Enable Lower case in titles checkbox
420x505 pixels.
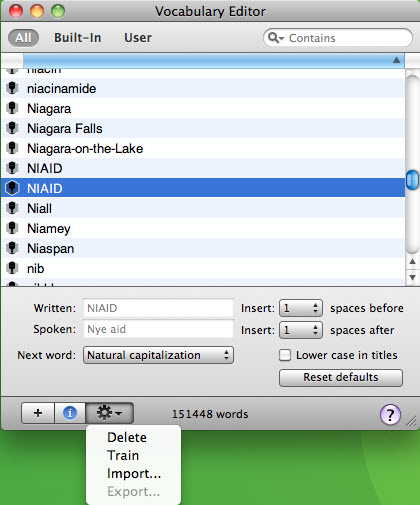285,355
